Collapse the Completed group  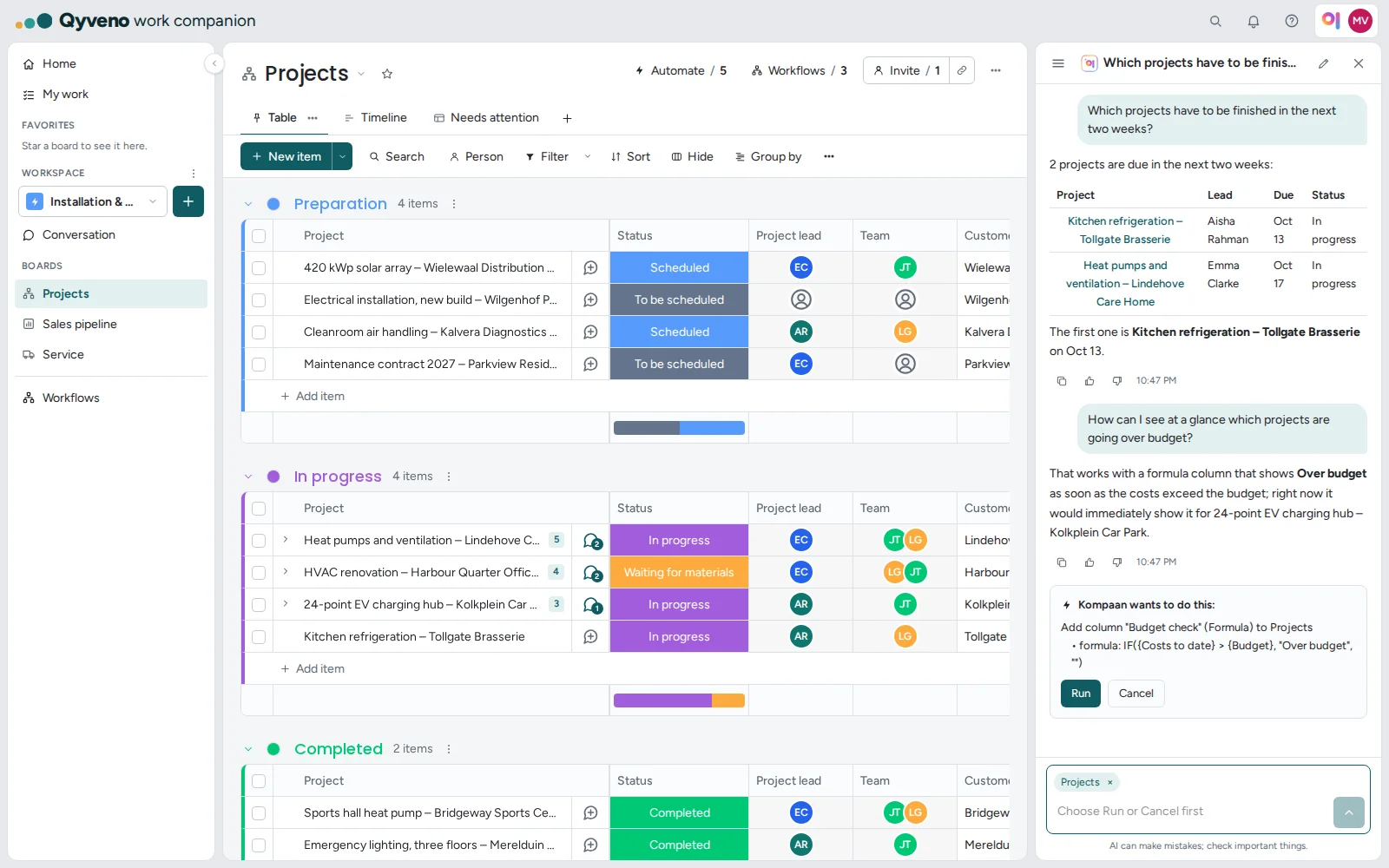[248, 749]
